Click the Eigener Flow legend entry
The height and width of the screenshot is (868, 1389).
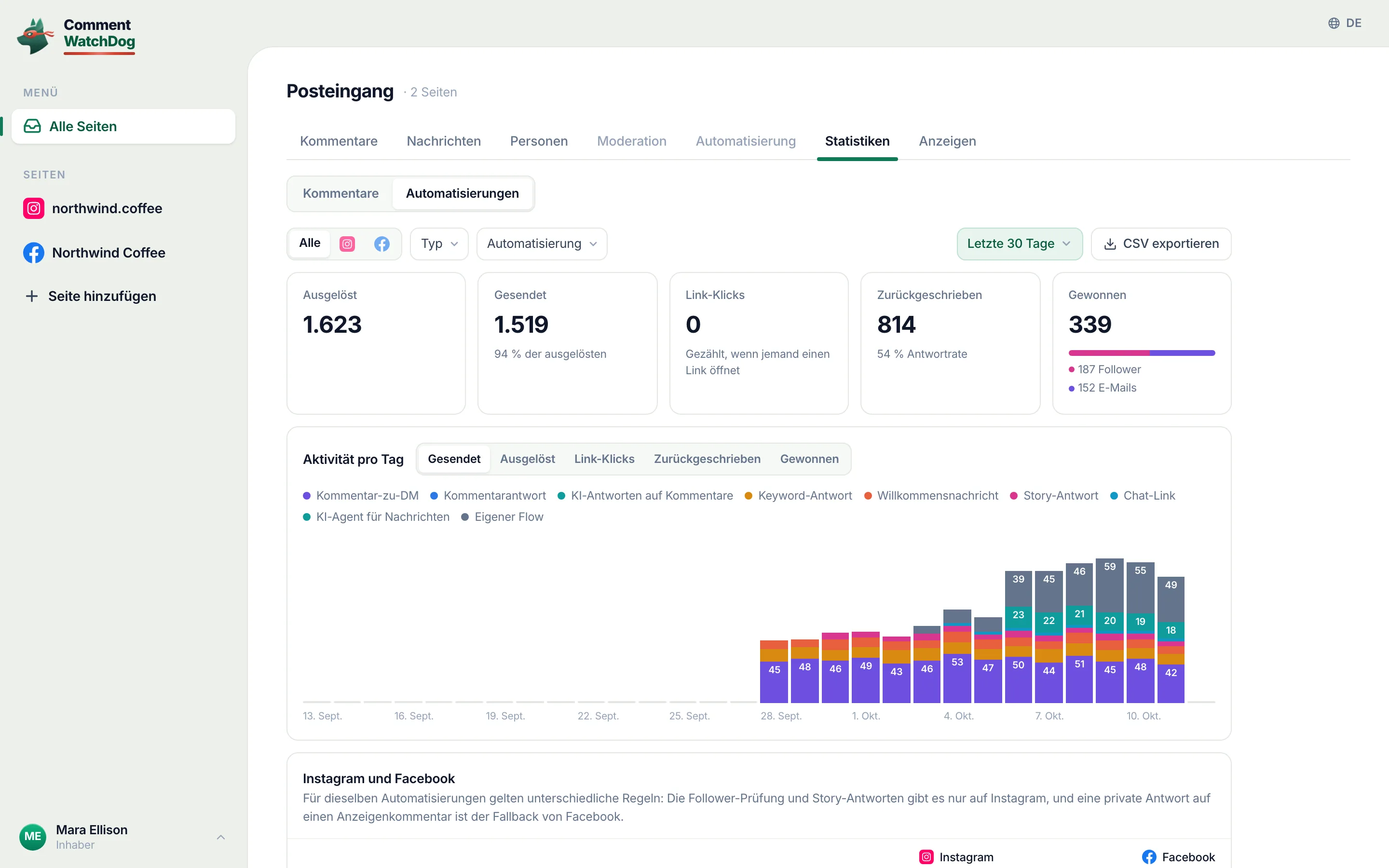point(502,517)
